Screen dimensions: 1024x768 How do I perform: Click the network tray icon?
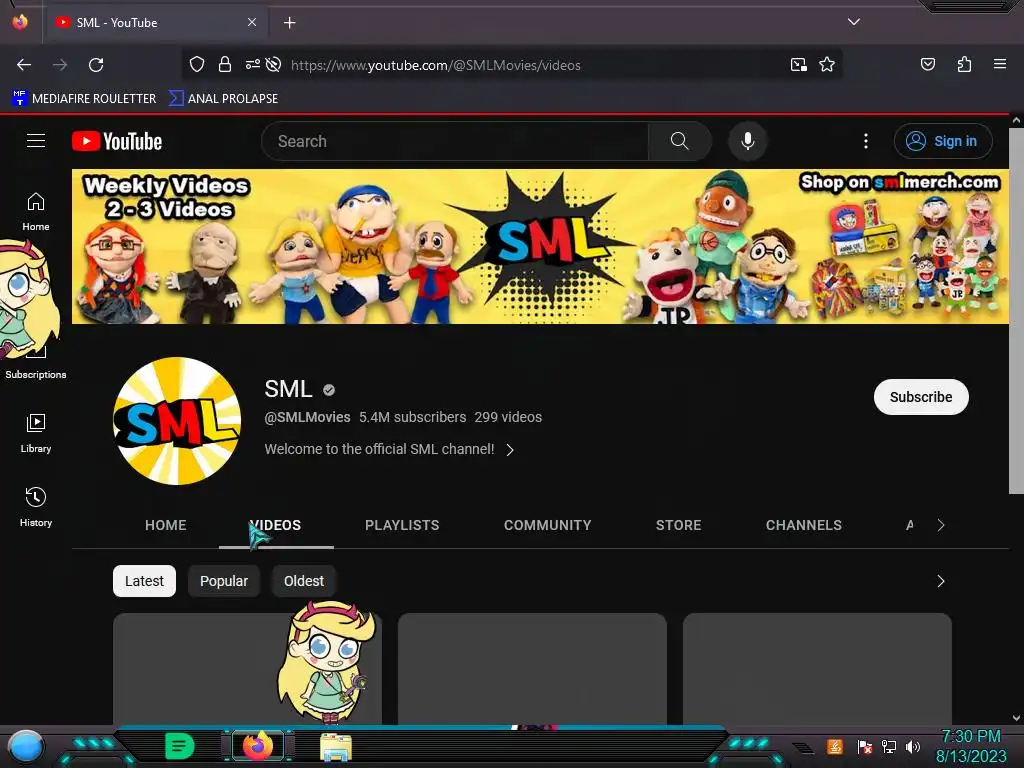click(x=889, y=746)
